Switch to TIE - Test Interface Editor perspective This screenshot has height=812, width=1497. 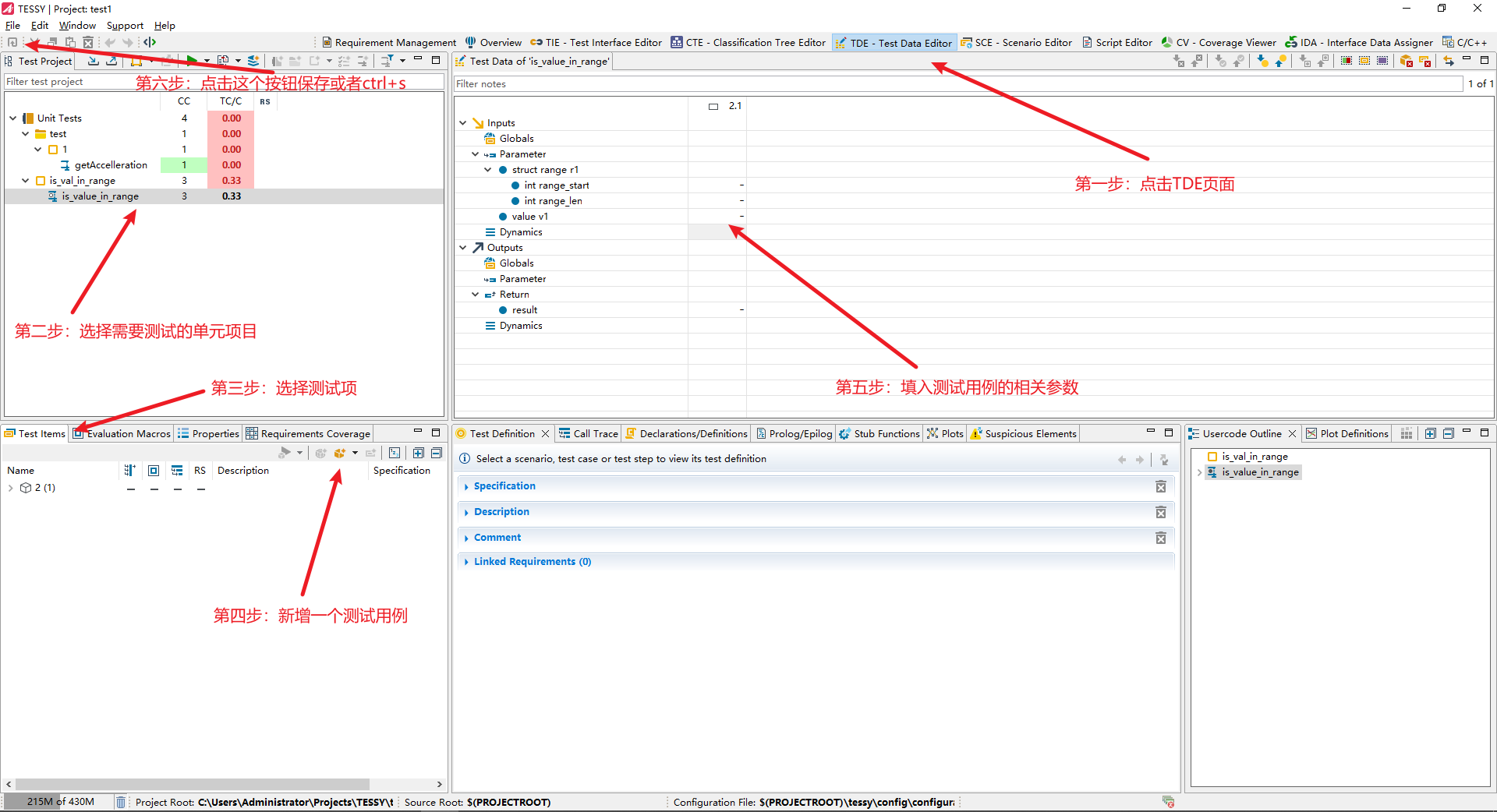coord(596,43)
